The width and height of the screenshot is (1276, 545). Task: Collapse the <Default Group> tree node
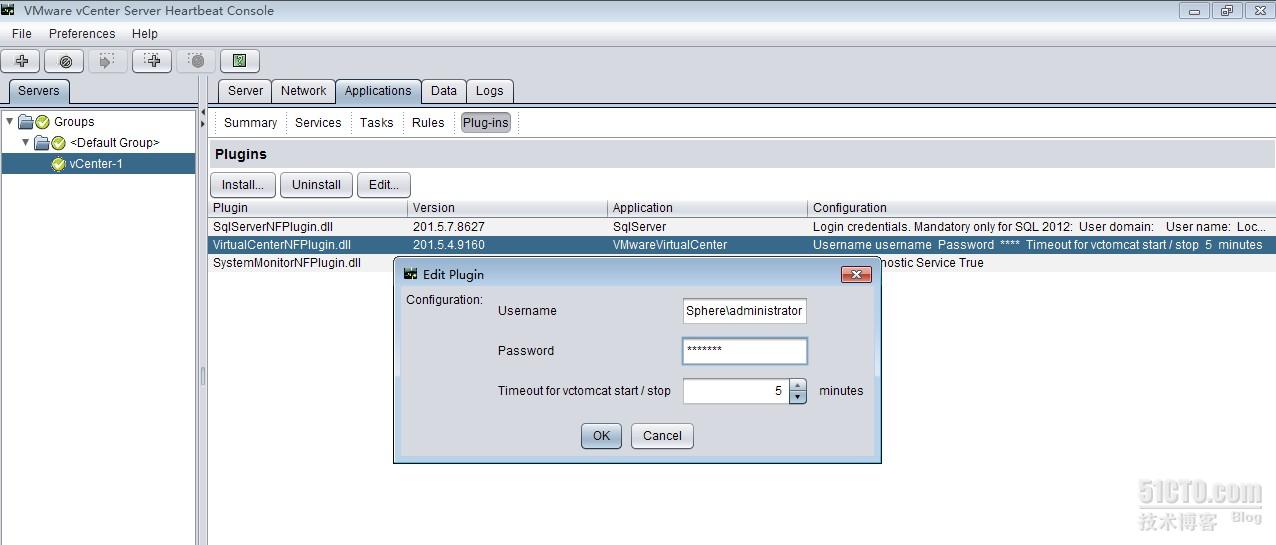26,142
